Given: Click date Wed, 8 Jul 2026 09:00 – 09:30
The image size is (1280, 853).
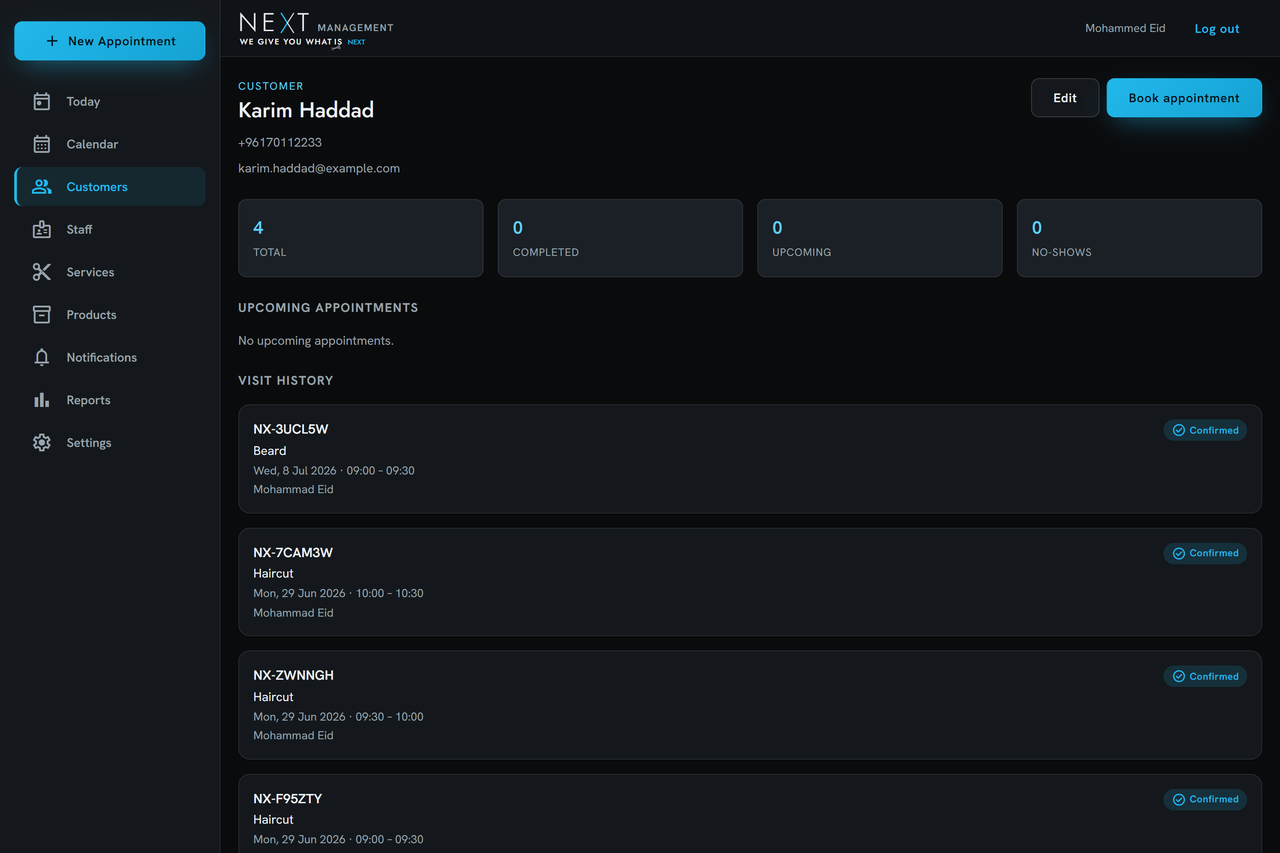Looking at the screenshot, I should [x=334, y=470].
